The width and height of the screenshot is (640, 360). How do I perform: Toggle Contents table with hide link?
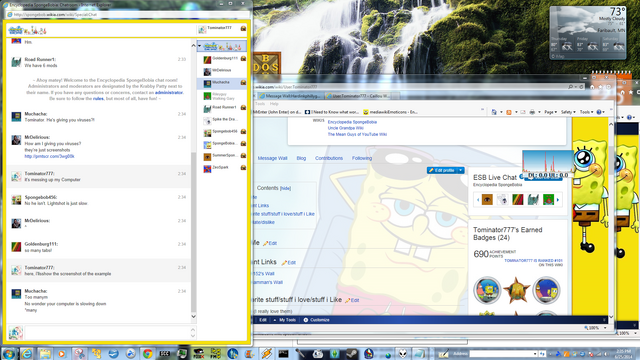pyautogui.click(x=285, y=188)
